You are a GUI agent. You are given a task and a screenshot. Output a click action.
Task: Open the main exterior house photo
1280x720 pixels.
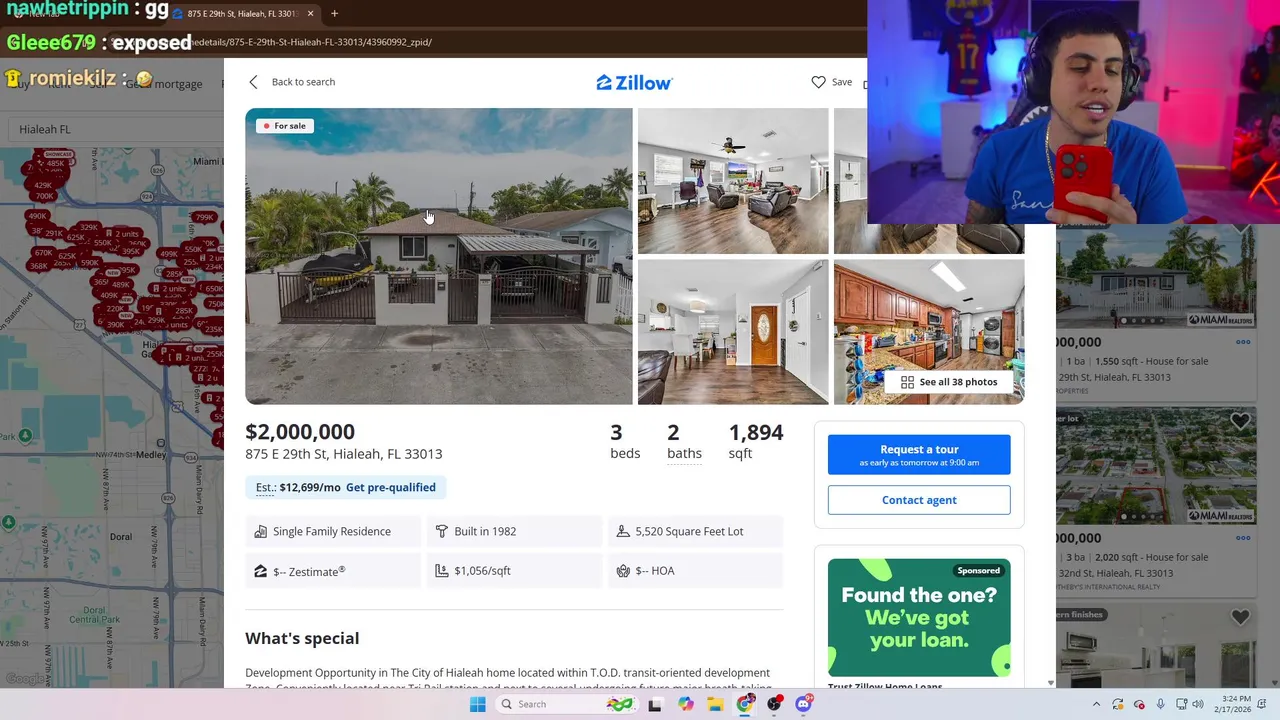439,256
